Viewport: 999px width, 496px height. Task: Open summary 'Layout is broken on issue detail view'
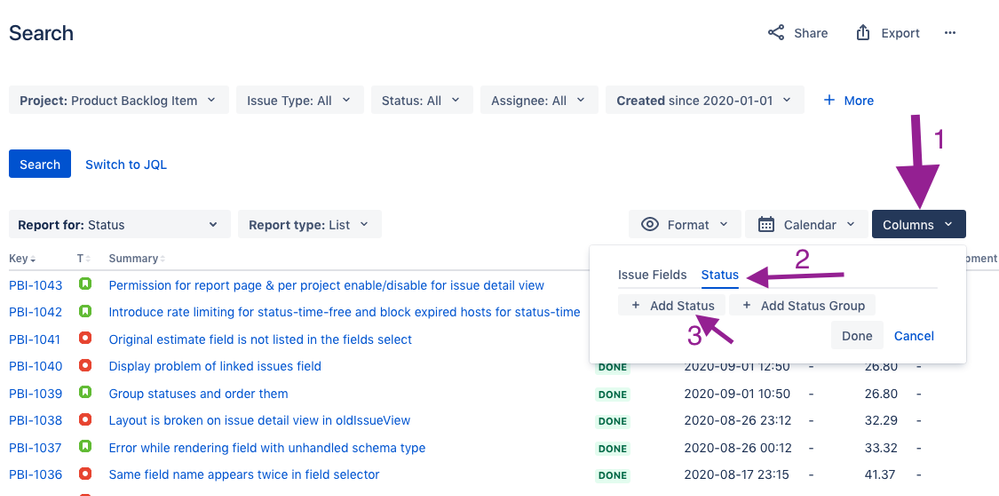pyautogui.click(x=259, y=420)
